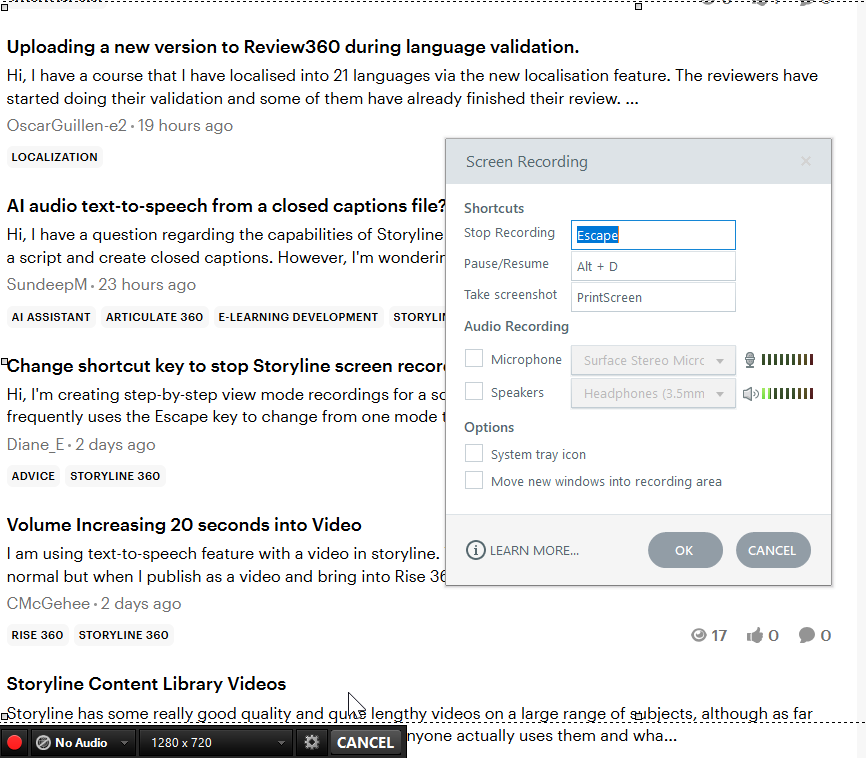This screenshot has width=866, height=758.
Task: Enable the Speakers checkbox
Action: point(474,392)
